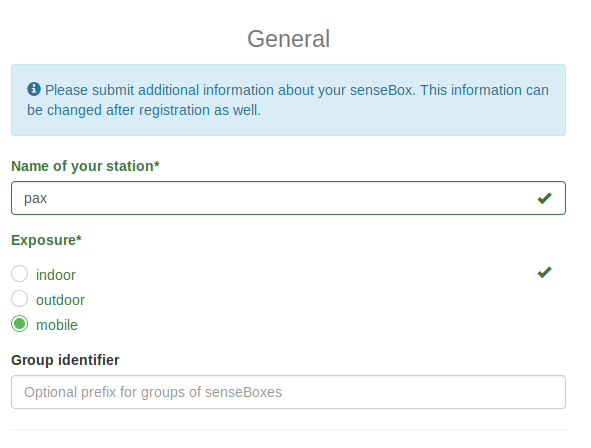Screen dimensions: 591x448
Task: Click 'be changed after registration as well' line
Action: 144,110
